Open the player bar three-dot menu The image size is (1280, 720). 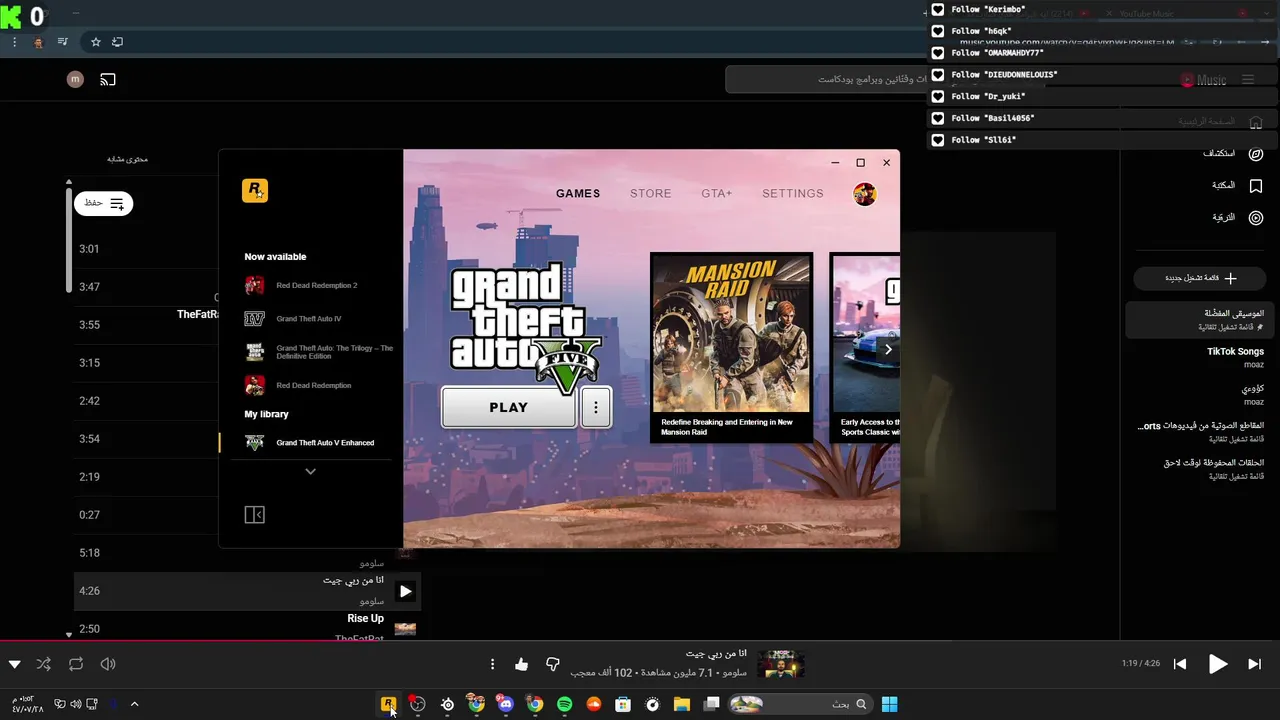tap(492, 664)
